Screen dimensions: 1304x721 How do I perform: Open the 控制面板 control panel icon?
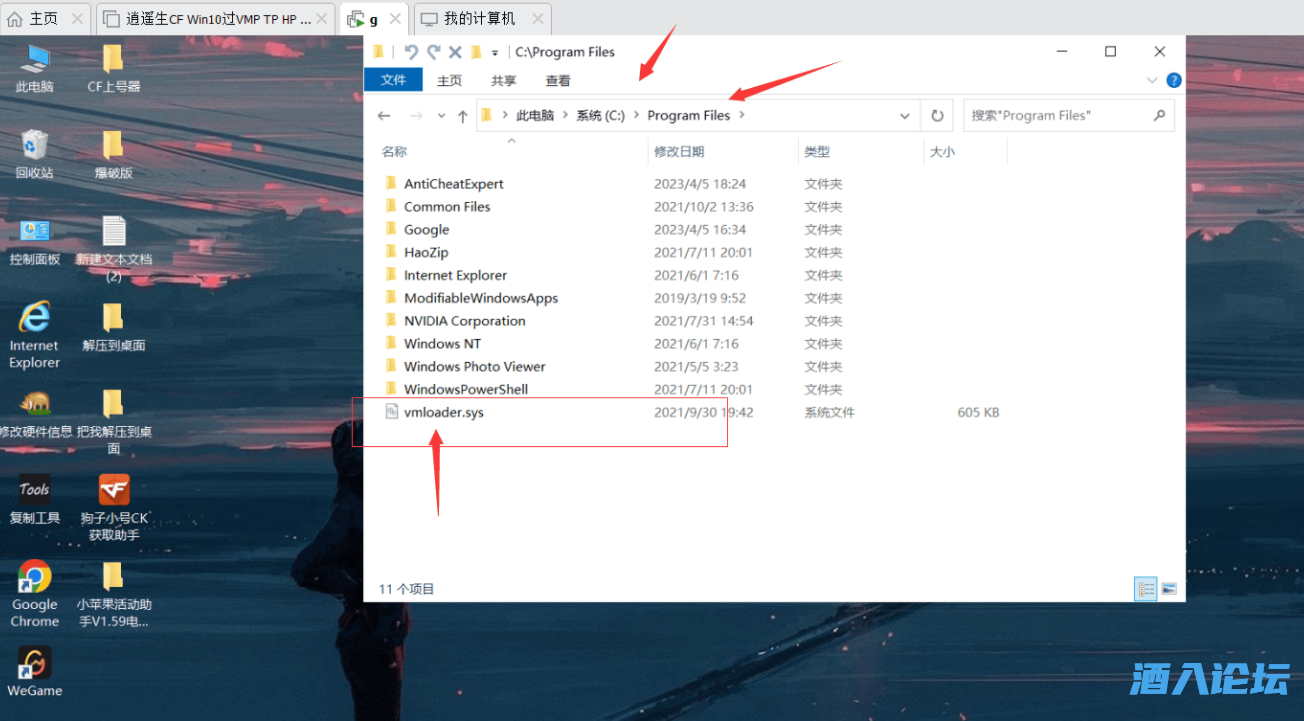pos(34,241)
